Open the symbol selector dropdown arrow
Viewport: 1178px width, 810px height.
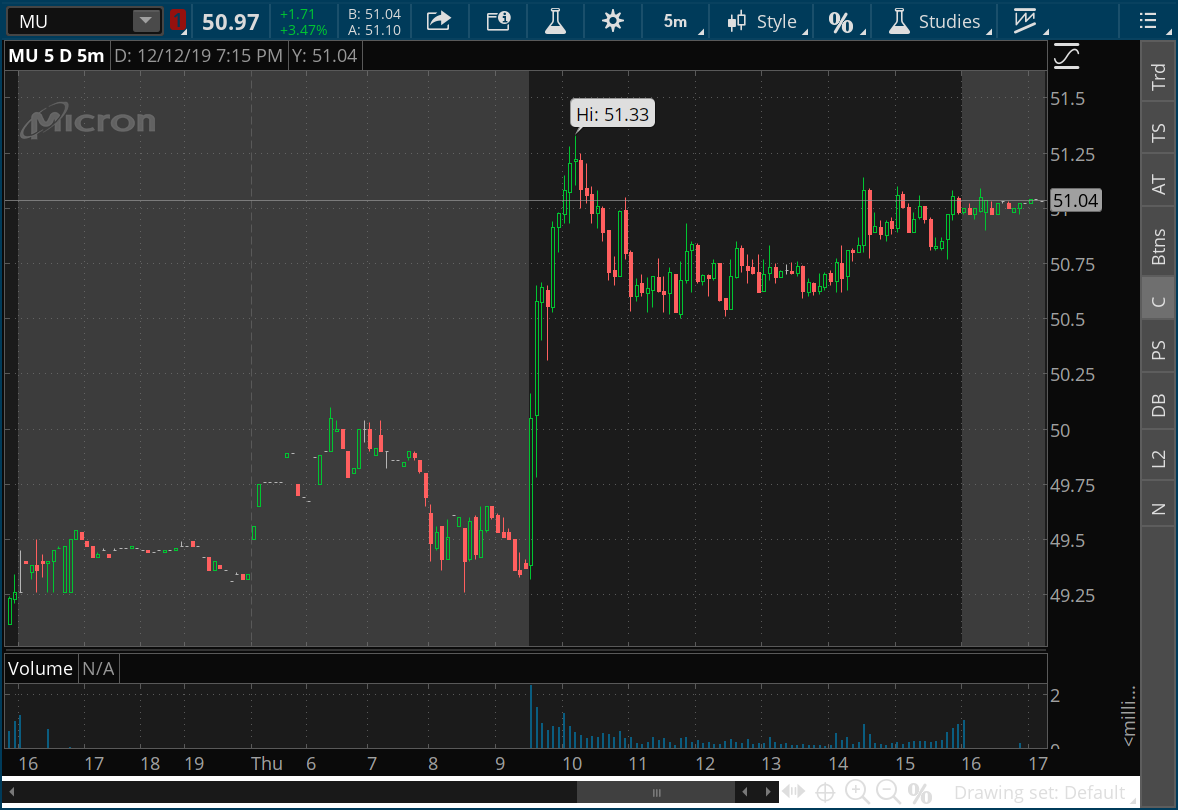[x=146, y=21]
